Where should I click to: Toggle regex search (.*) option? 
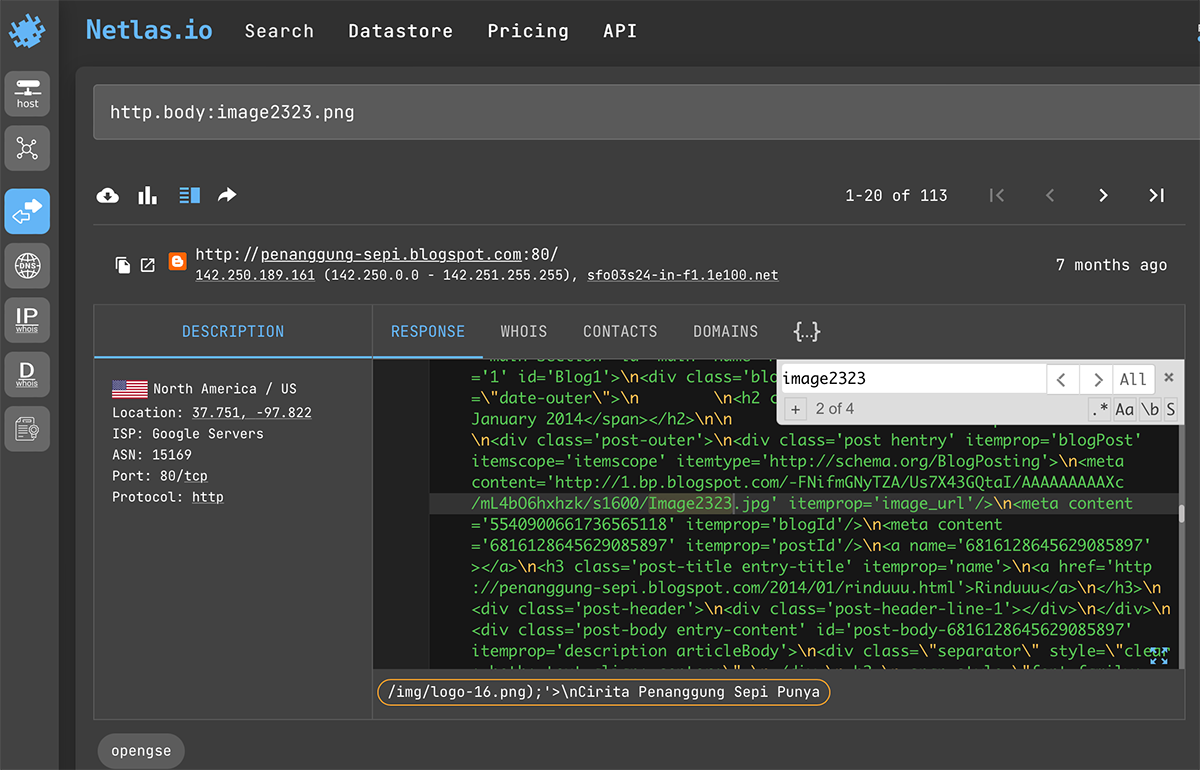pos(1099,409)
